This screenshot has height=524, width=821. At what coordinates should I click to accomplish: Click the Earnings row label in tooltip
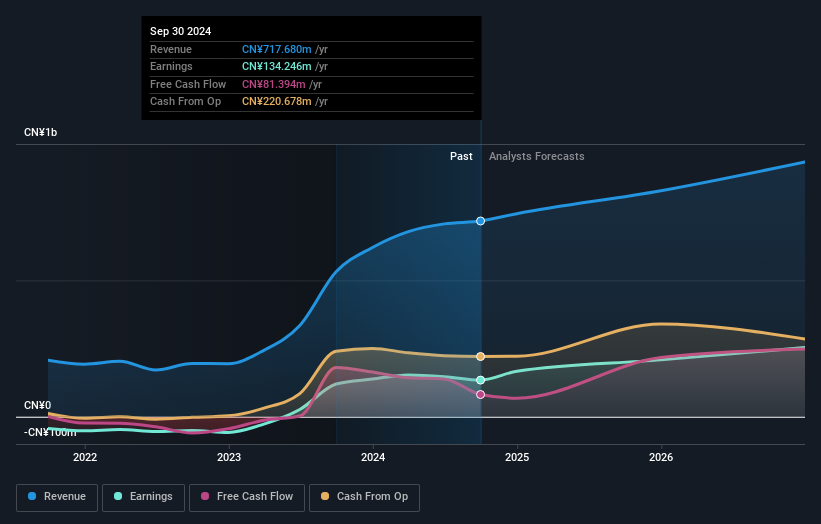click(171, 66)
